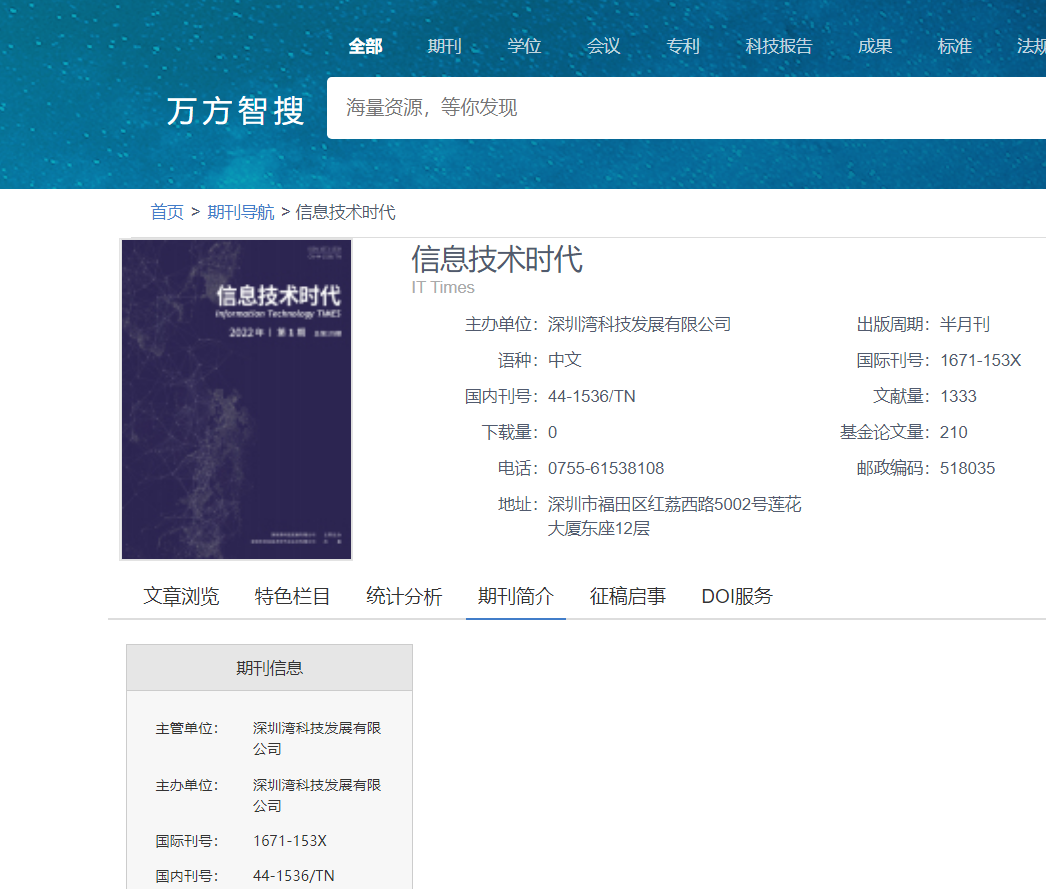The width and height of the screenshot is (1046, 889).
Task: Choose the 专利 search category
Action: pos(683,46)
